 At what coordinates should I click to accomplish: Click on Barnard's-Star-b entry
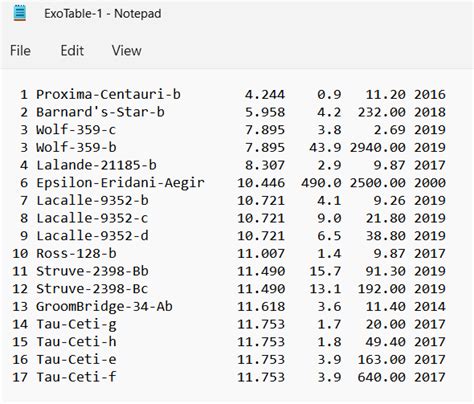(x=100, y=112)
